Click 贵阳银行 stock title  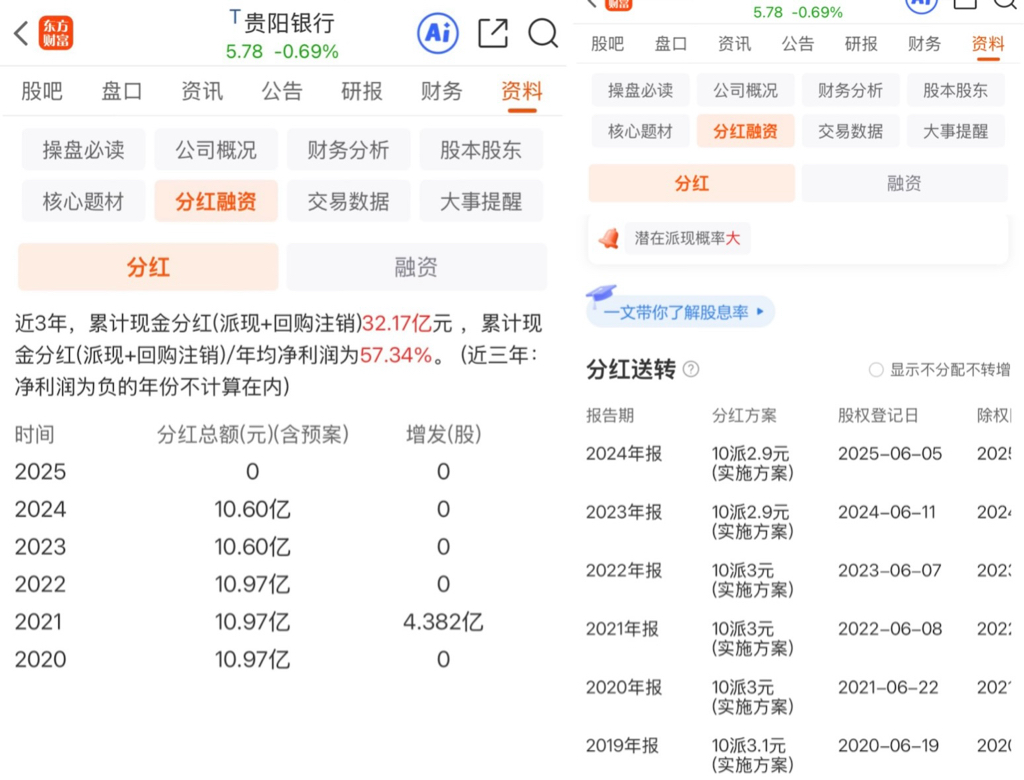pos(289,24)
